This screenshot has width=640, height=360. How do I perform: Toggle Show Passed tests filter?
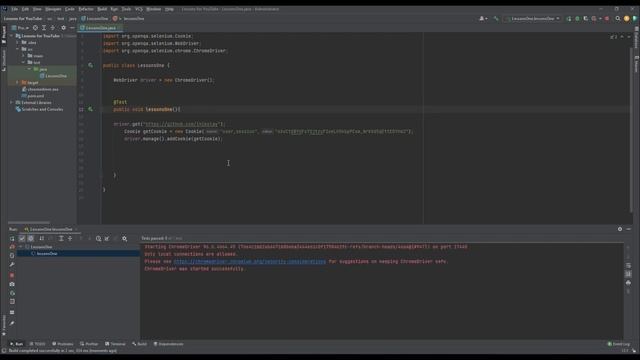(22, 238)
